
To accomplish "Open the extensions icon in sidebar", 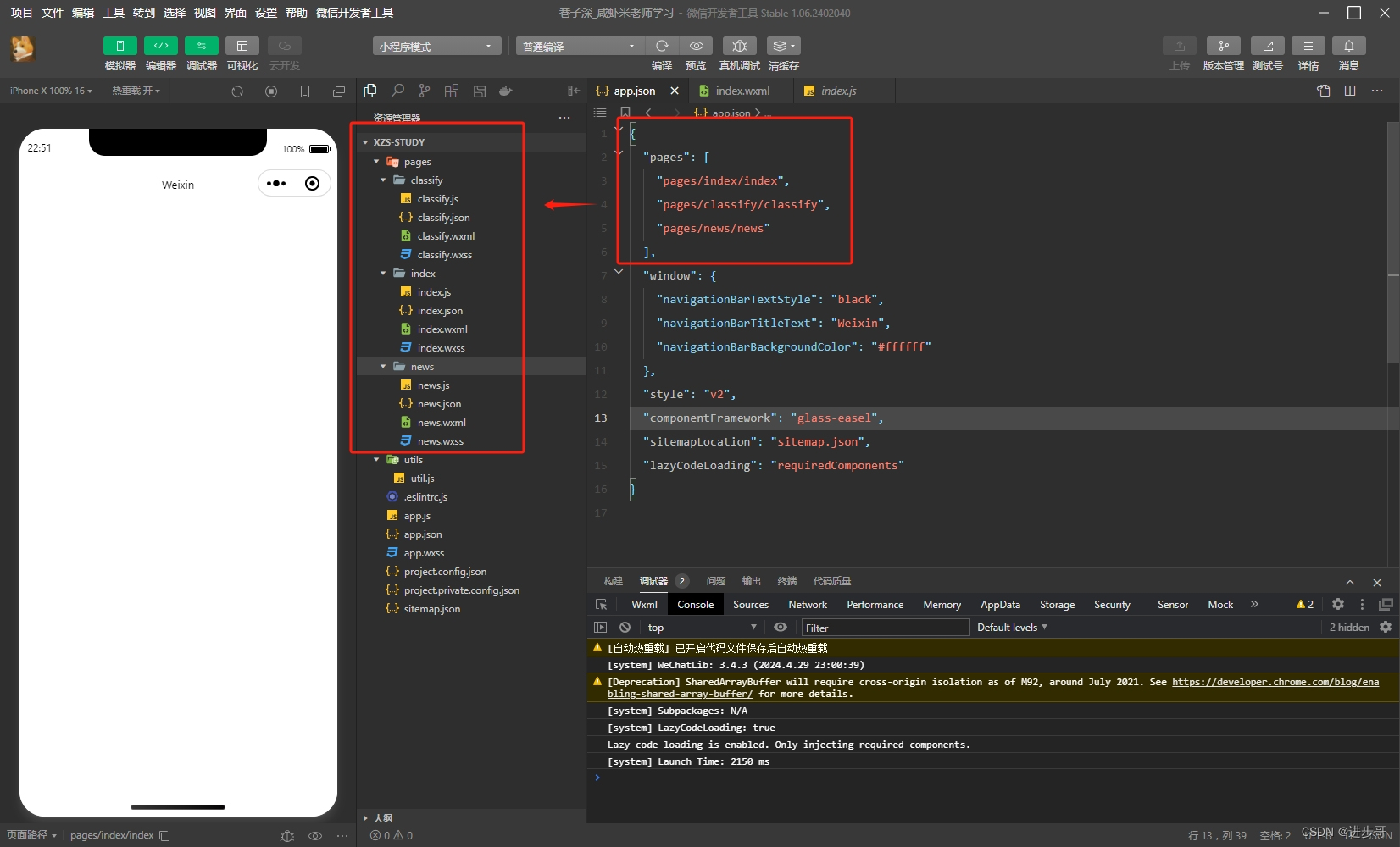I will tap(452, 91).
